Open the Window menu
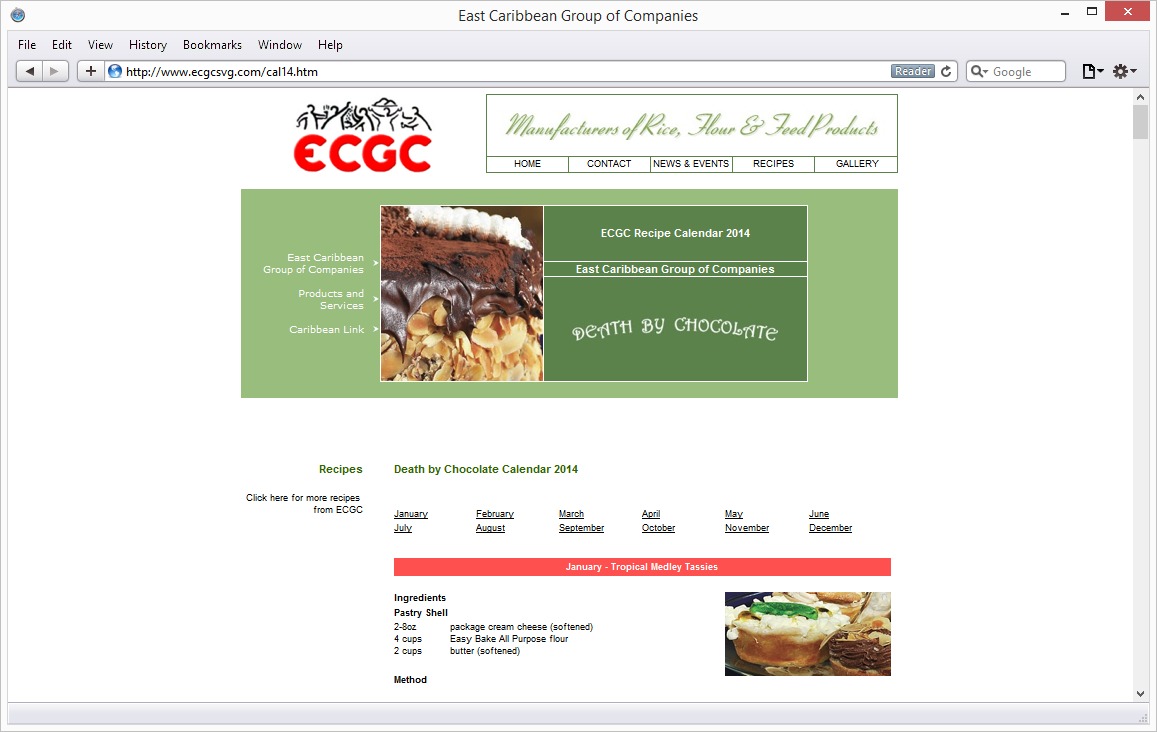The width and height of the screenshot is (1157, 732). point(280,45)
